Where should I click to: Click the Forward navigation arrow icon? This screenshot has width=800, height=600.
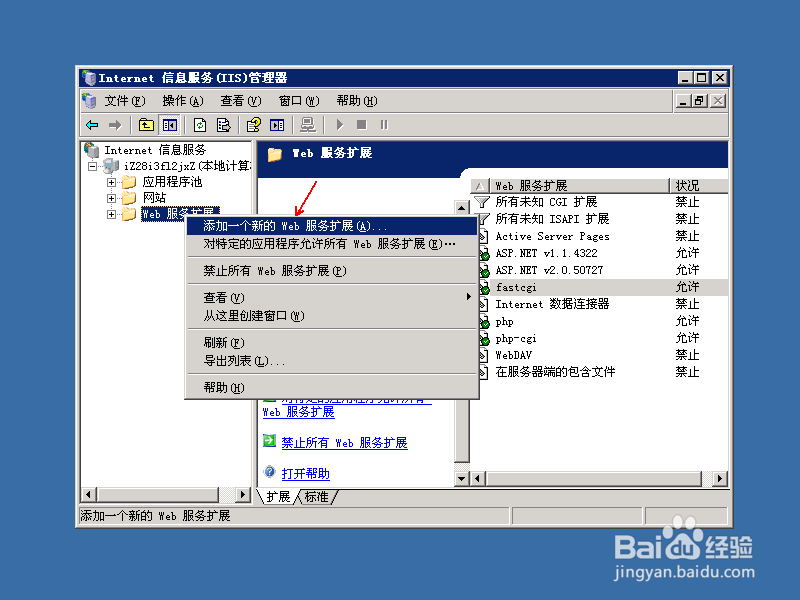(117, 124)
